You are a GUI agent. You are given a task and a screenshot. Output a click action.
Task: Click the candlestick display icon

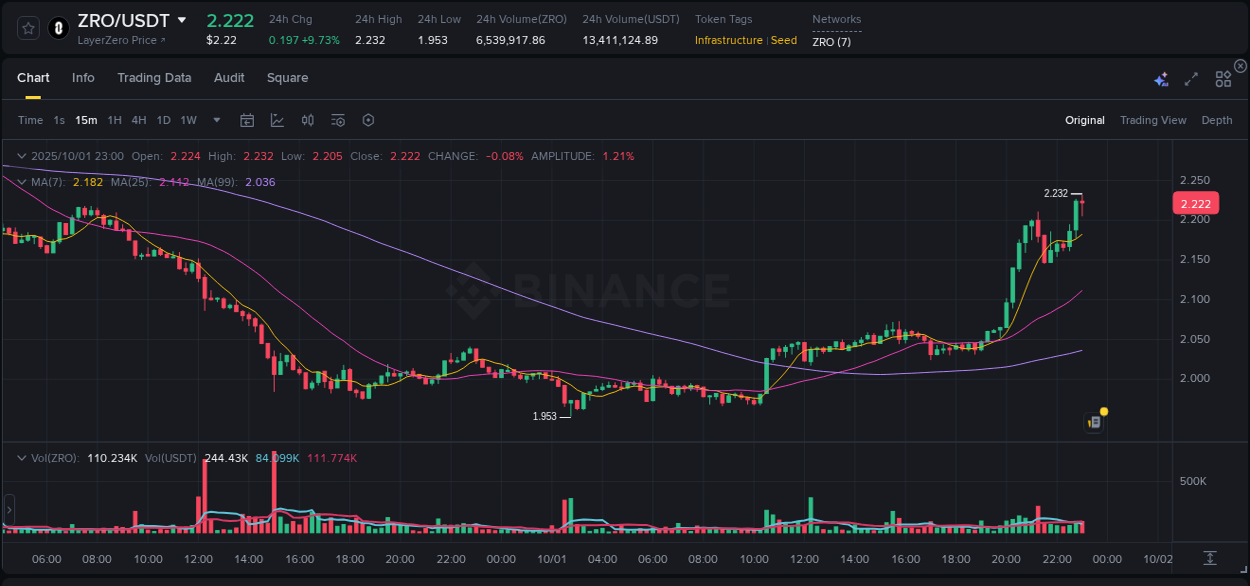[x=307, y=120]
